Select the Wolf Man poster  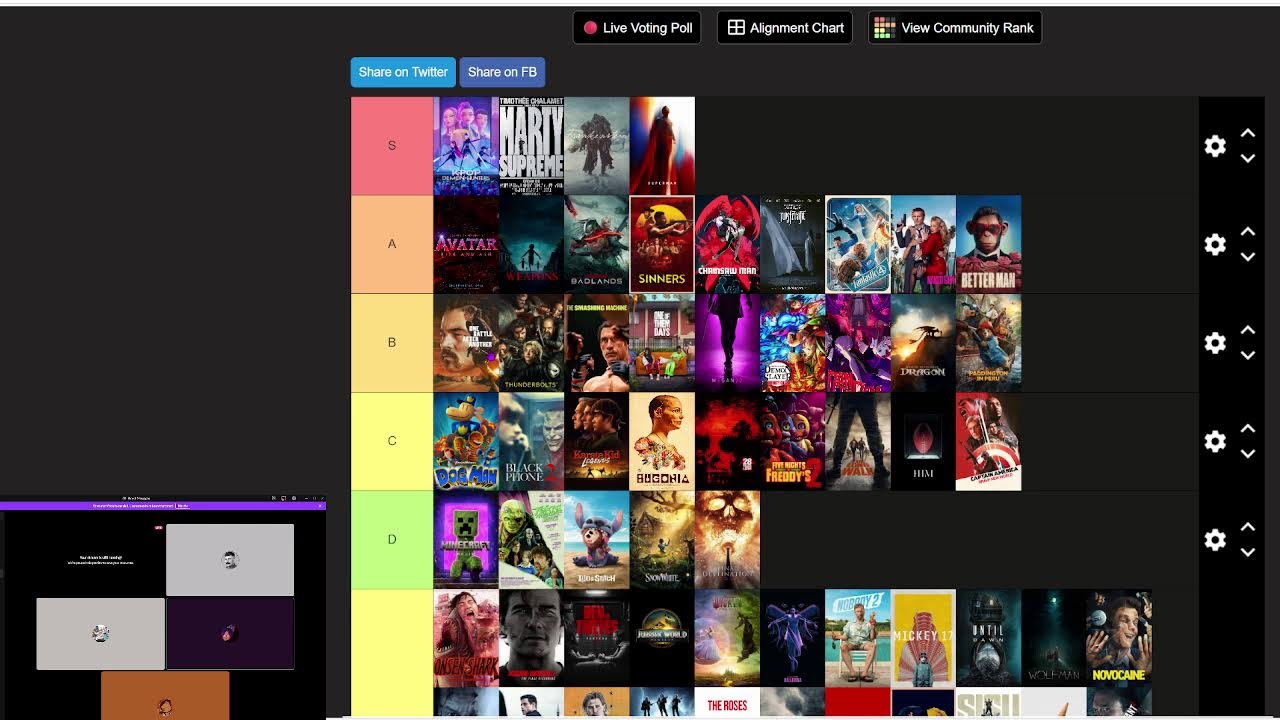(1054, 638)
